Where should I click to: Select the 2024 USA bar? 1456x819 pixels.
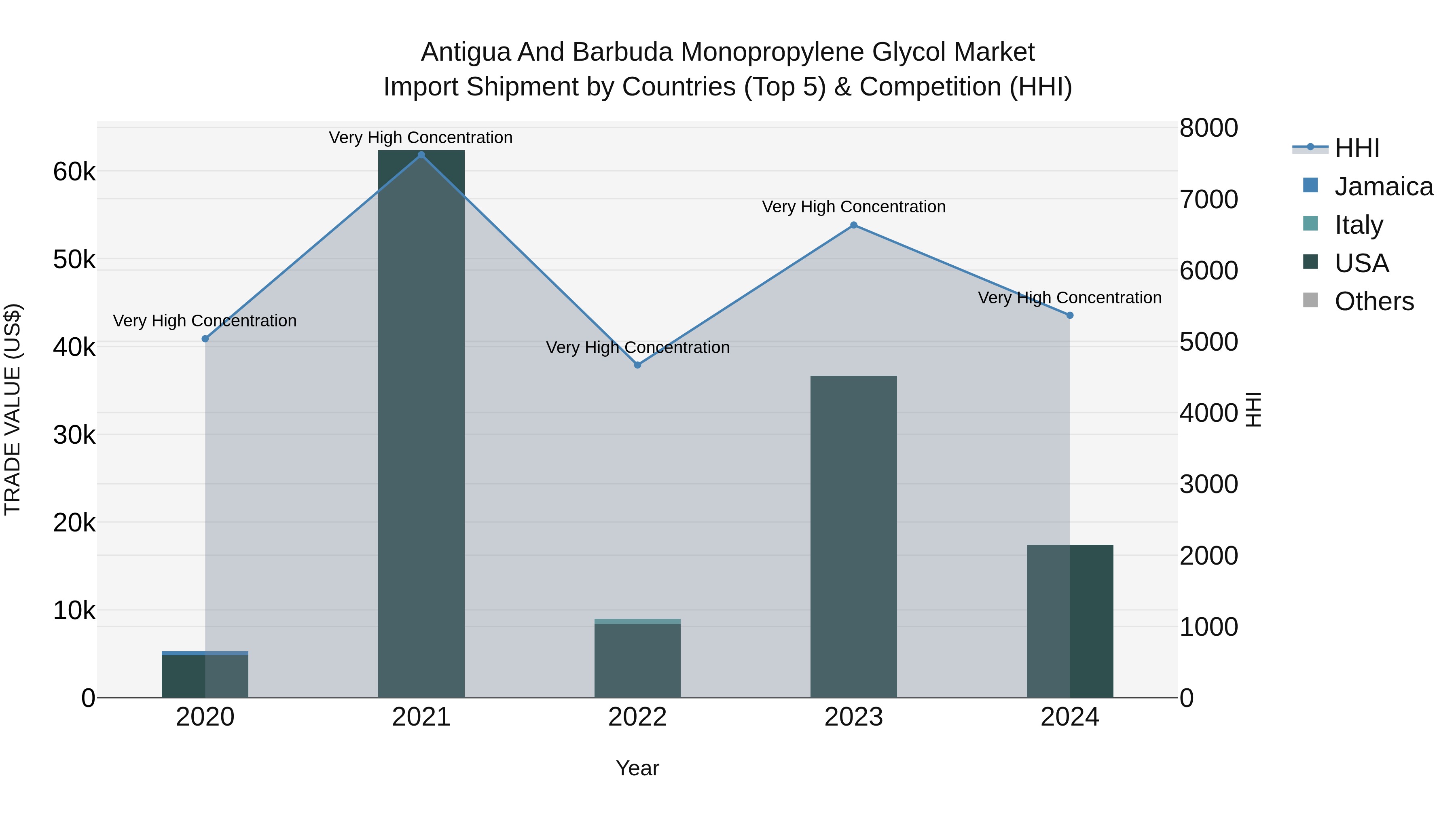(x=1070, y=621)
